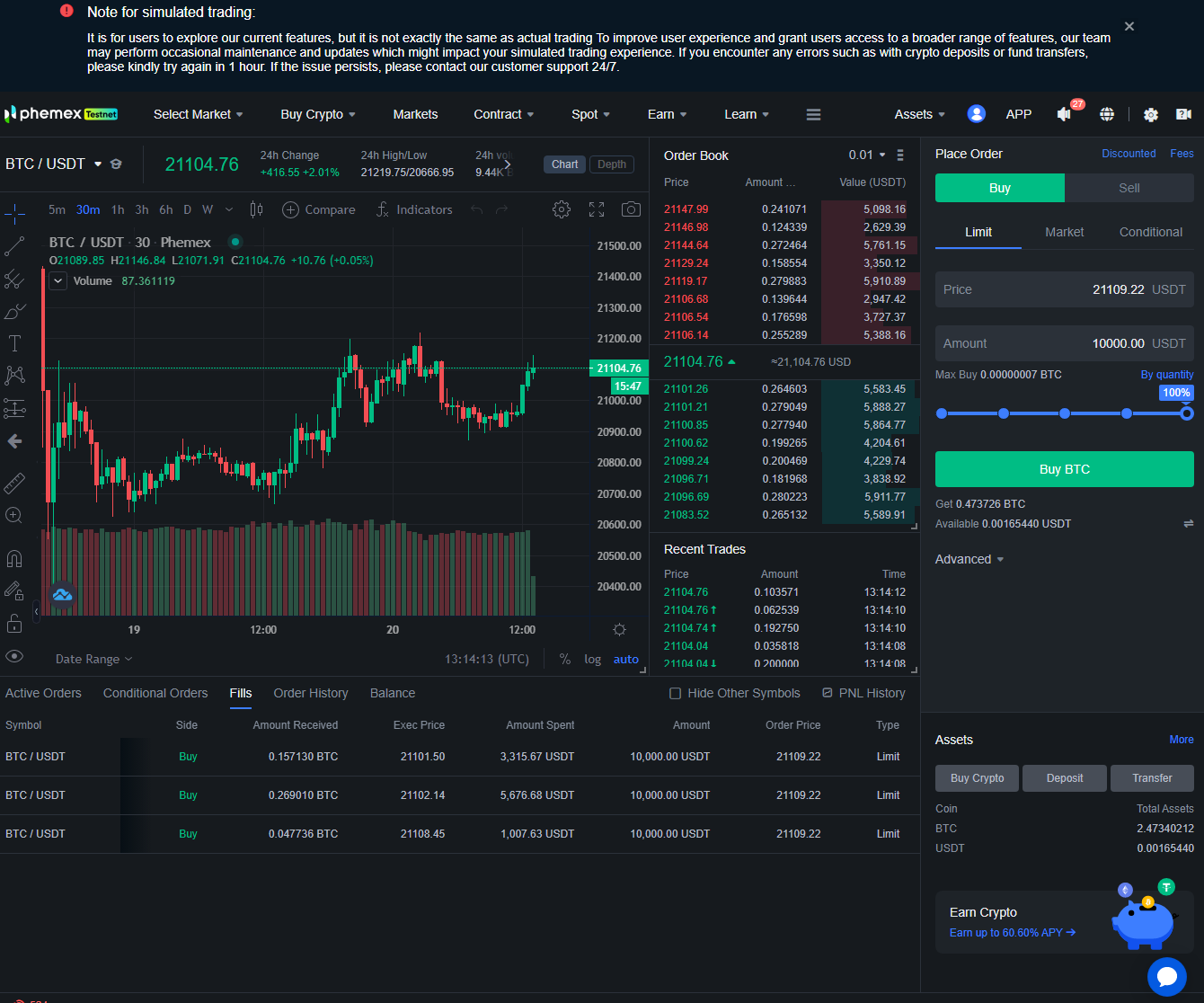Toggle the magnet mode icon
This screenshot has height=1003, width=1204.
point(14,559)
